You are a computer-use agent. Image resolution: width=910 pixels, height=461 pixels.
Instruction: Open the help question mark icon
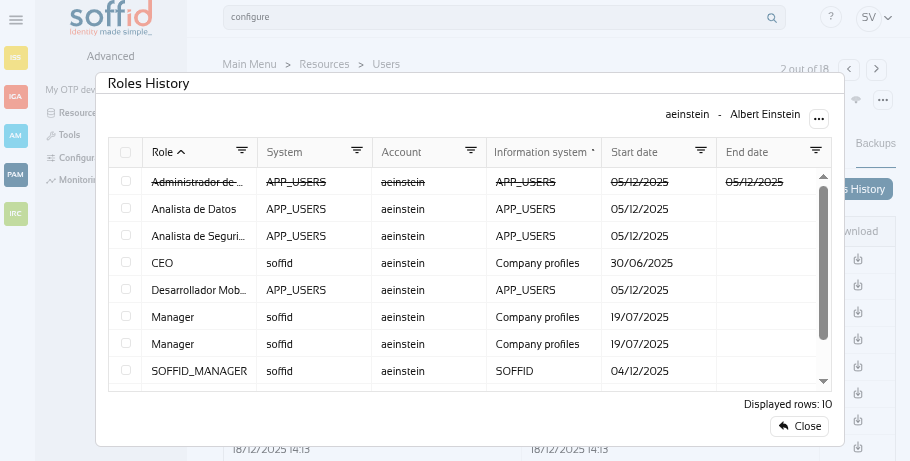click(x=830, y=17)
